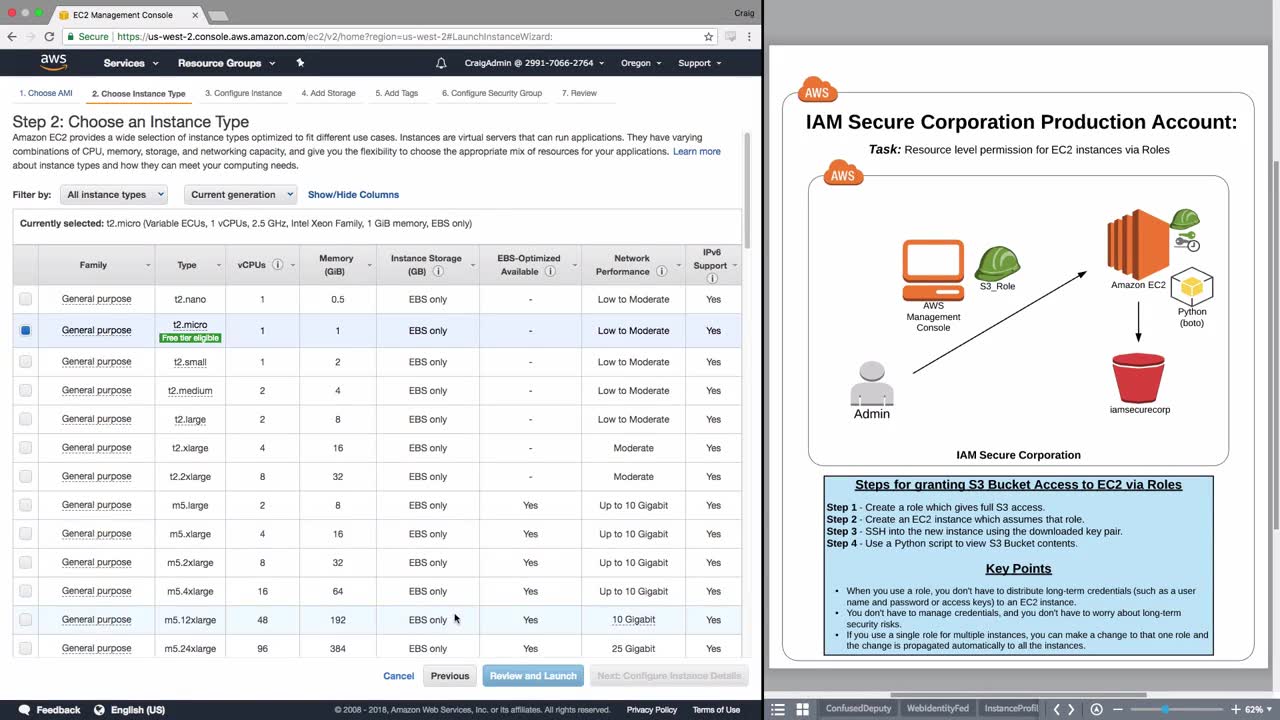
Task: Go back using the browser back arrow
Action: tap(12, 37)
